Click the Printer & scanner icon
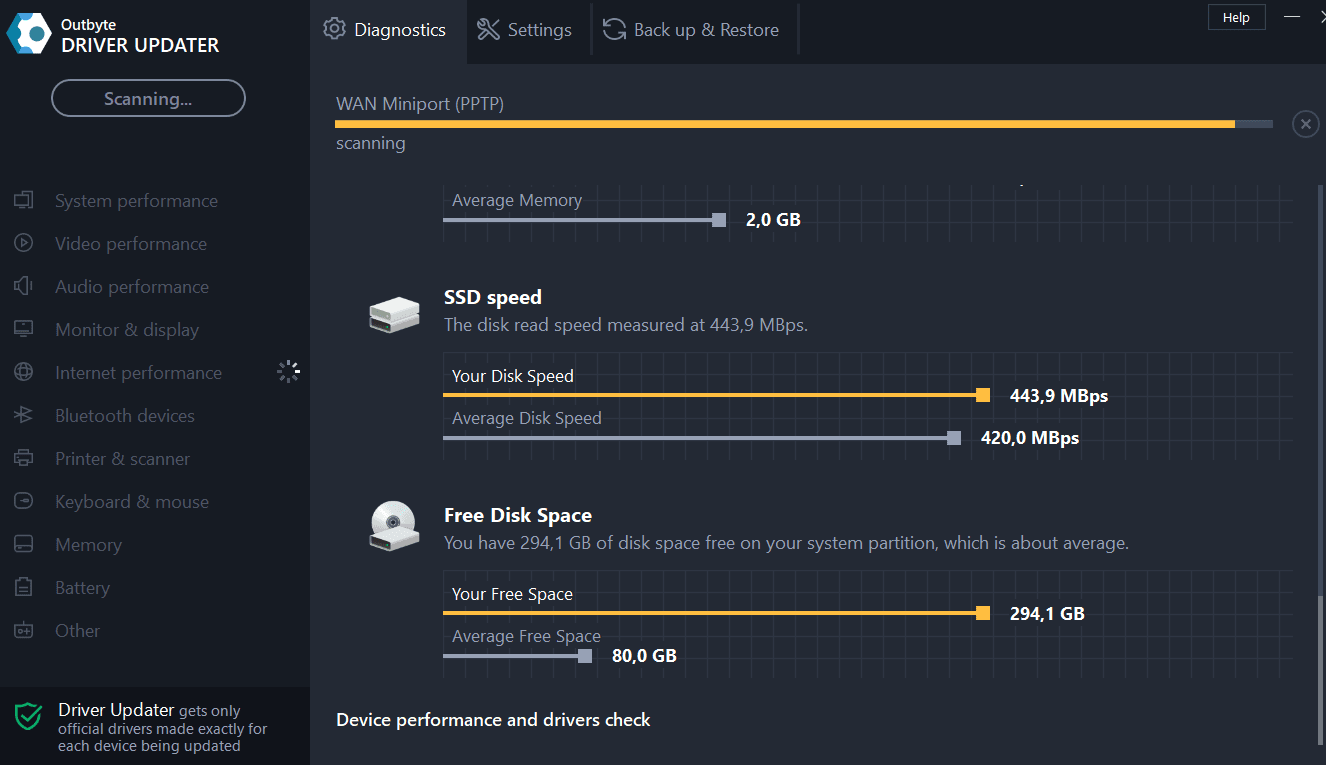The height and width of the screenshot is (765, 1326). (24, 459)
